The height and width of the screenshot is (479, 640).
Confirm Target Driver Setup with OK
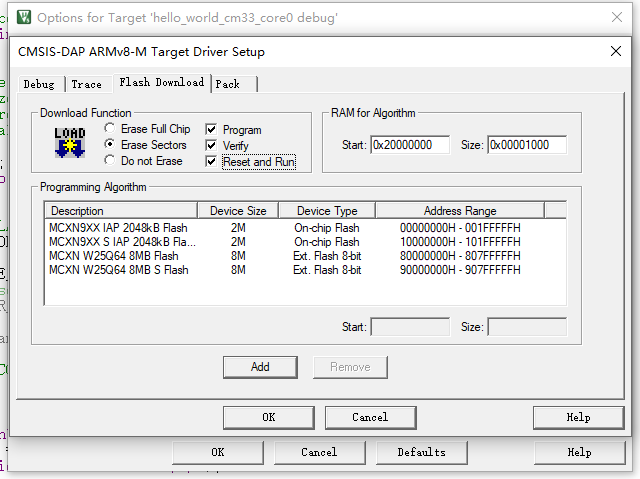click(269, 417)
